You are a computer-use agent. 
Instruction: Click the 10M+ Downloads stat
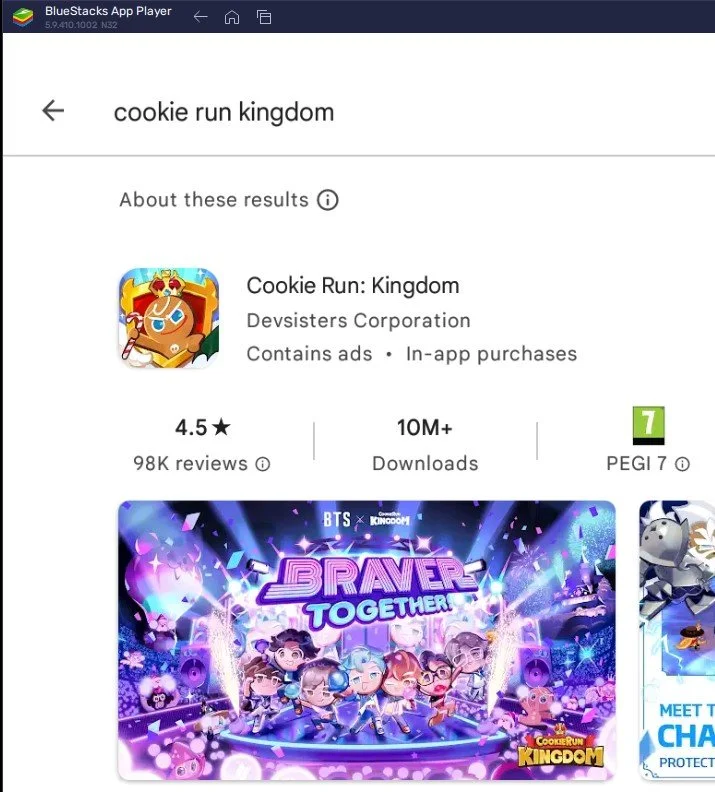tap(425, 445)
